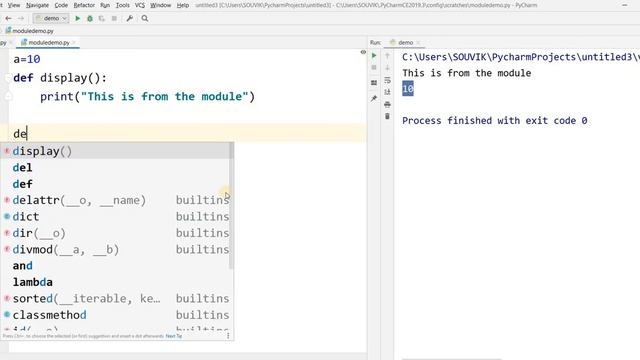The height and width of the screenshot is (360, 640).
Task: Open the VCS menu
Action: tap(140, 5)
